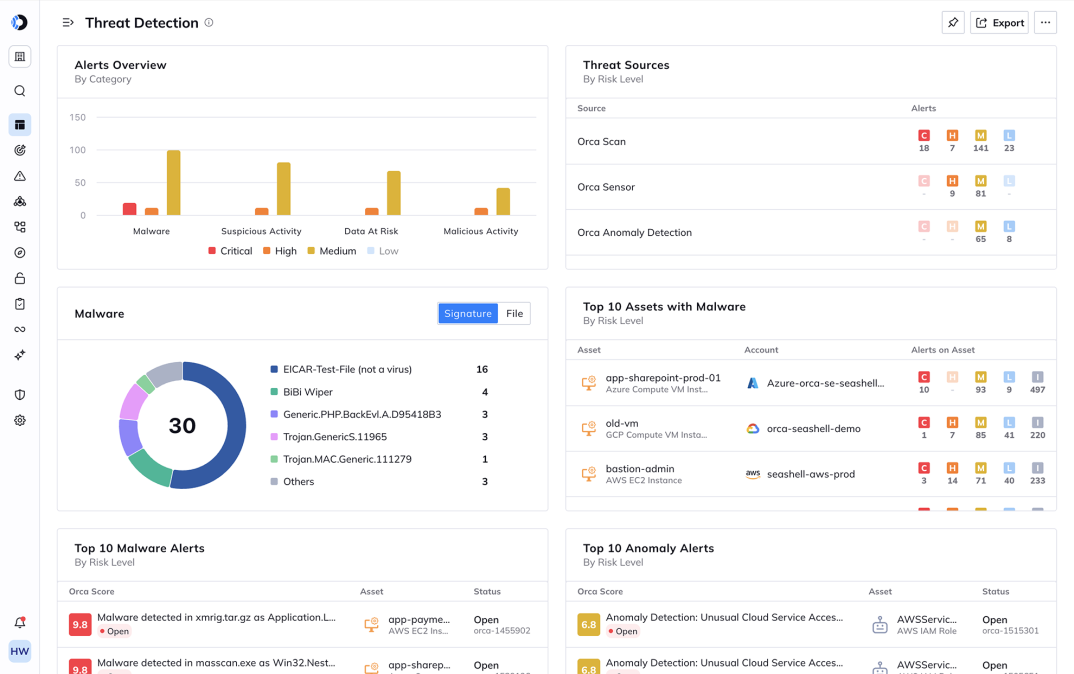Toggle the Critical legend in Alerts Overview
Viewport: 1074px width, 674px height.
pyautogui.click(x=230, y=251)
